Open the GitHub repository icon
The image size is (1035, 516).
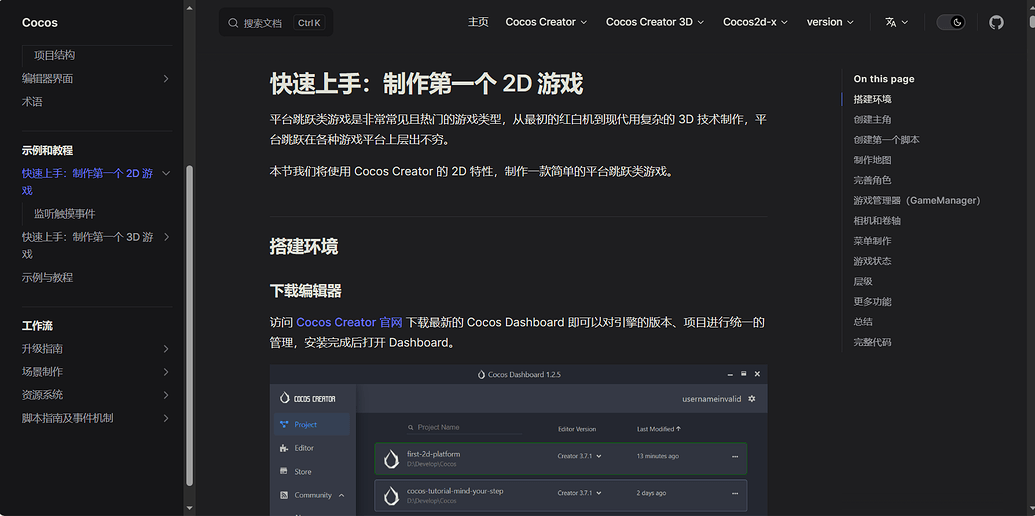tap(996, 22)
